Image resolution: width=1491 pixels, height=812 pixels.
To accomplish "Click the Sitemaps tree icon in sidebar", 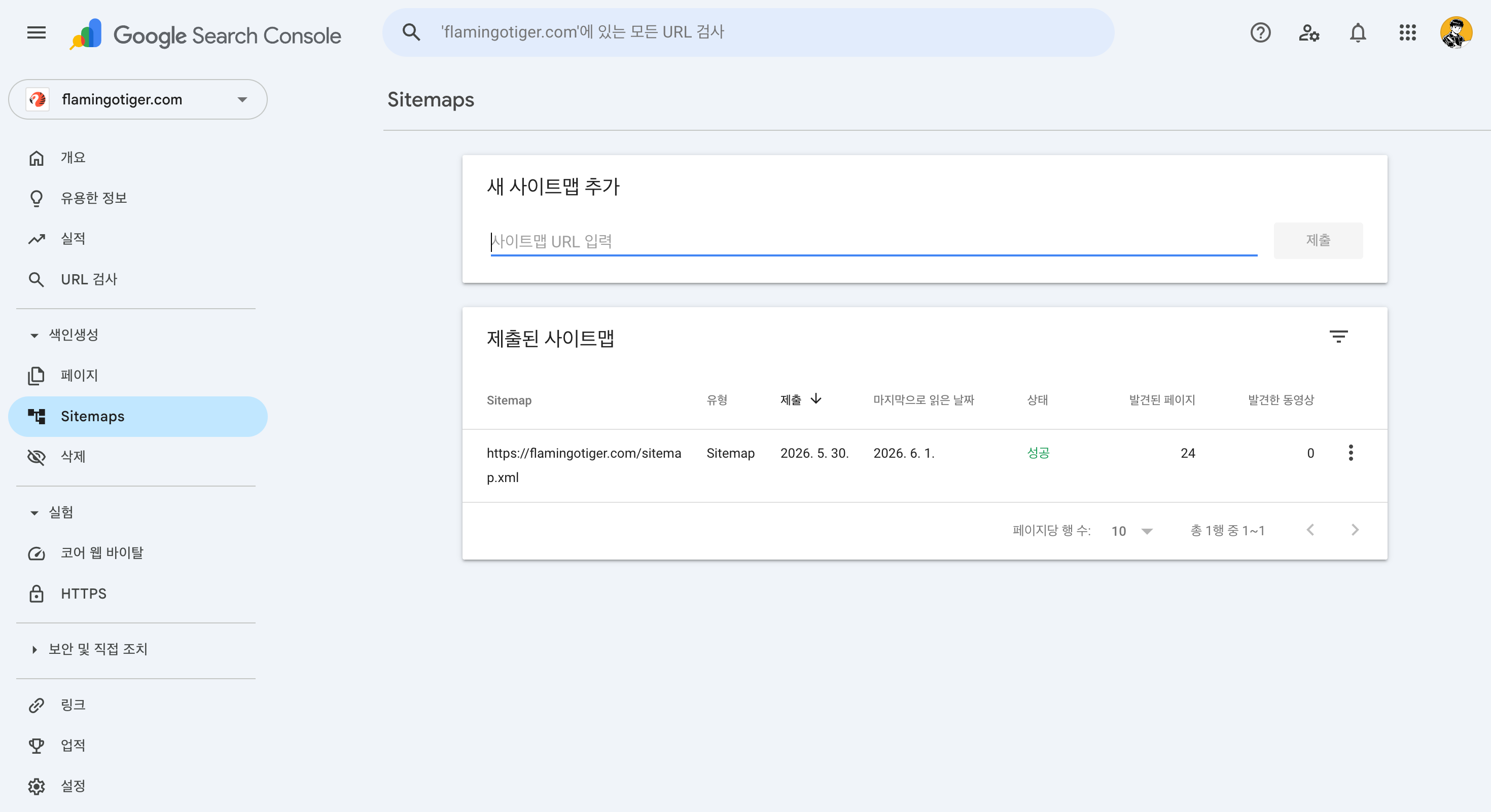I will [x=37, y=417].
